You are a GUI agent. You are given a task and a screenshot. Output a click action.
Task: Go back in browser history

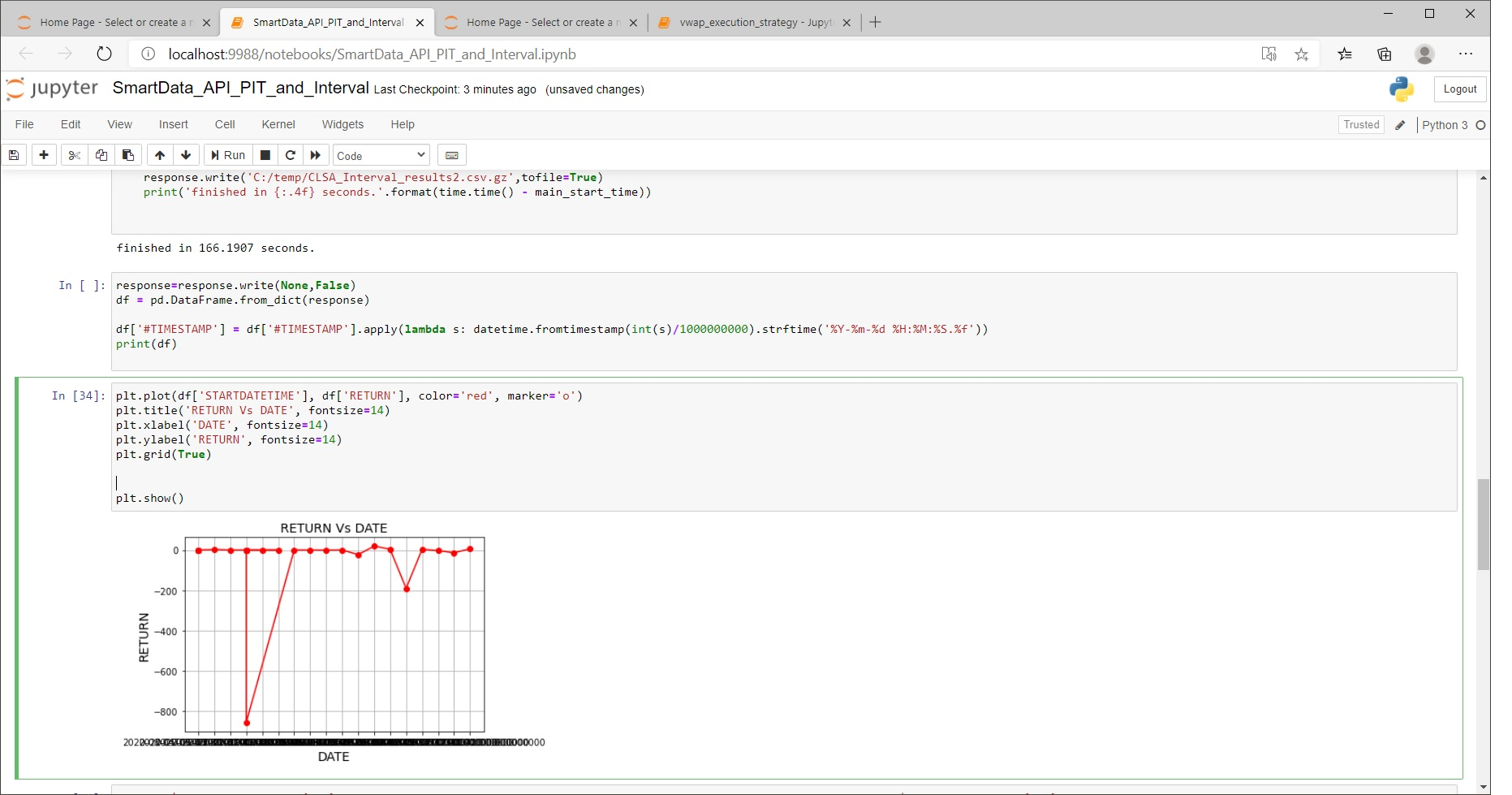pyautogui.click(x=26, y=54)
